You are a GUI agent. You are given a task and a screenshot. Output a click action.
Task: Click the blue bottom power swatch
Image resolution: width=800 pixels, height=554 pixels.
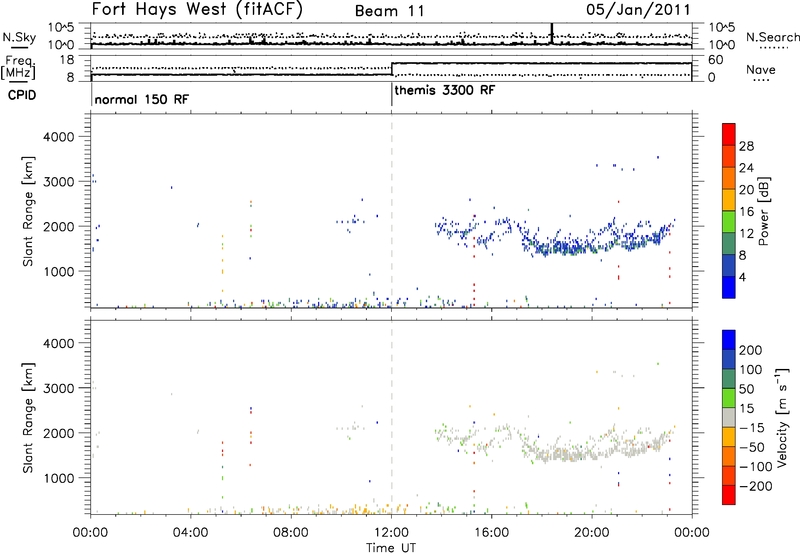click(x=729, y=287)
